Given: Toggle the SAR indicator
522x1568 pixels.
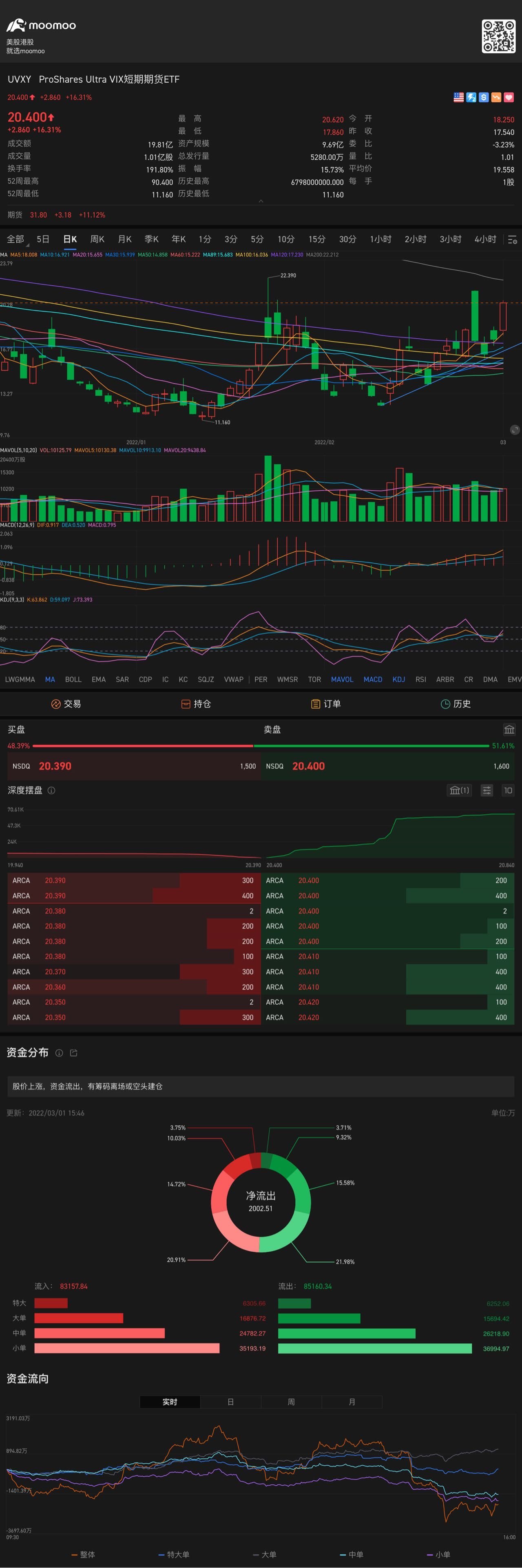Looking at the screenshot, I should pos(122,679).
